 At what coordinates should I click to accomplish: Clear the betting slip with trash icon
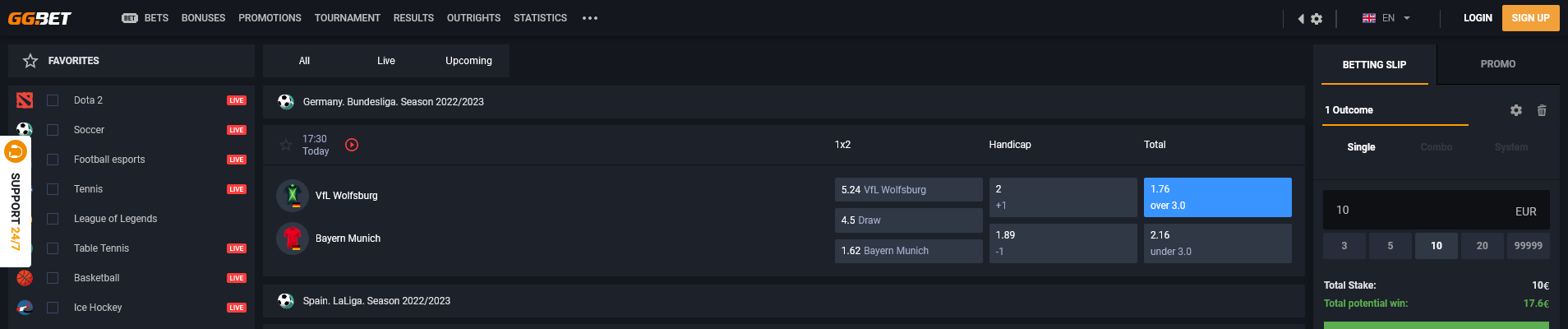point(1542,110)
